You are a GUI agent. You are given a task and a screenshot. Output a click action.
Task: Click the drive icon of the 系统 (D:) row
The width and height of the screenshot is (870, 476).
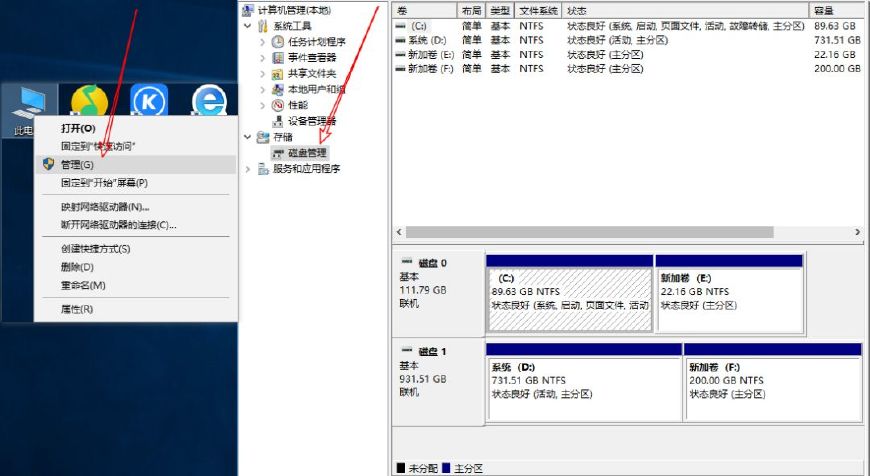pyautogui.click(x=400, y=40)
